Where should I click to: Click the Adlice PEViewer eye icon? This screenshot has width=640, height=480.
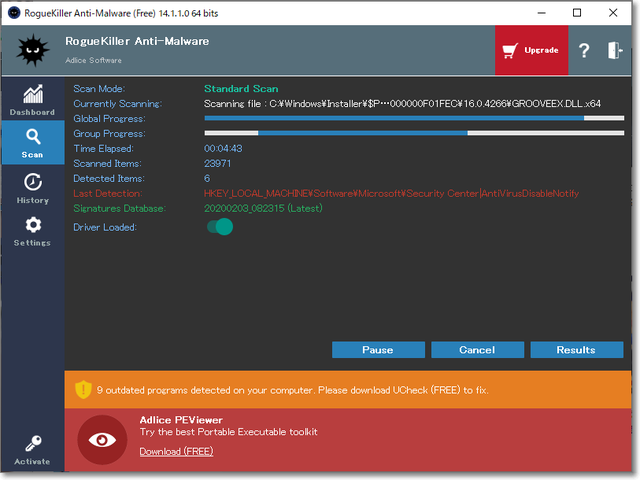[x=102, y=439]
